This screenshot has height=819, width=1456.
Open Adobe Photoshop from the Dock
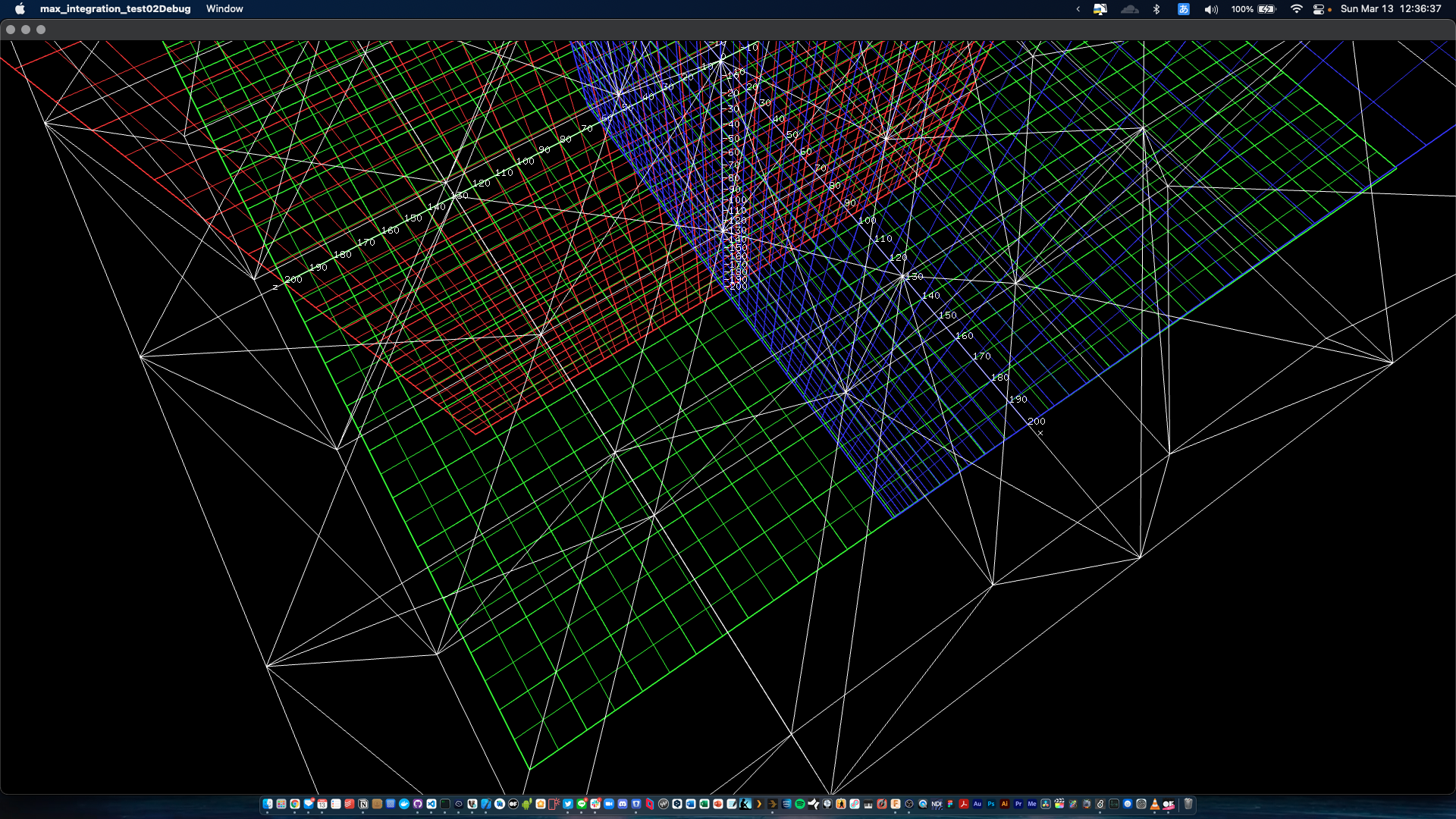991,804
